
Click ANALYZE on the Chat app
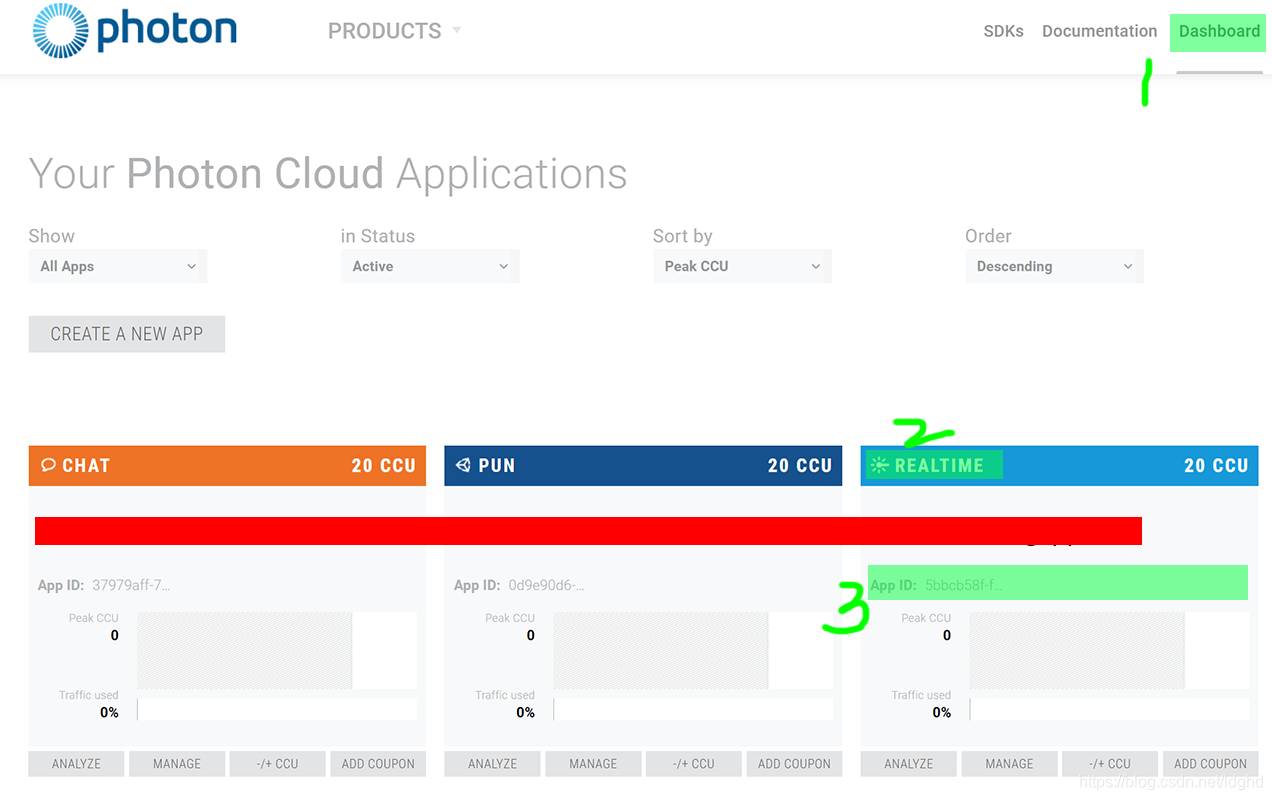[x=77, y=763]
